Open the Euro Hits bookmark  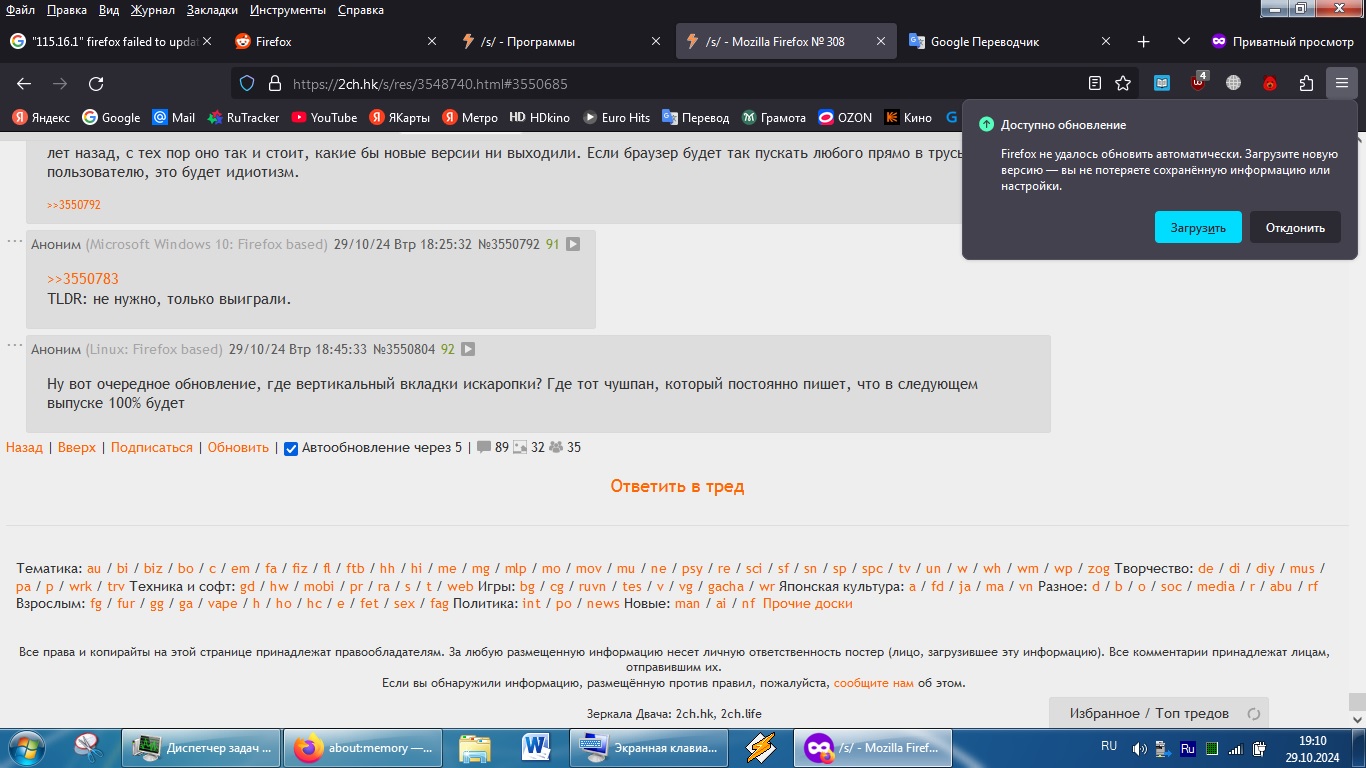(x=616, y=117)
